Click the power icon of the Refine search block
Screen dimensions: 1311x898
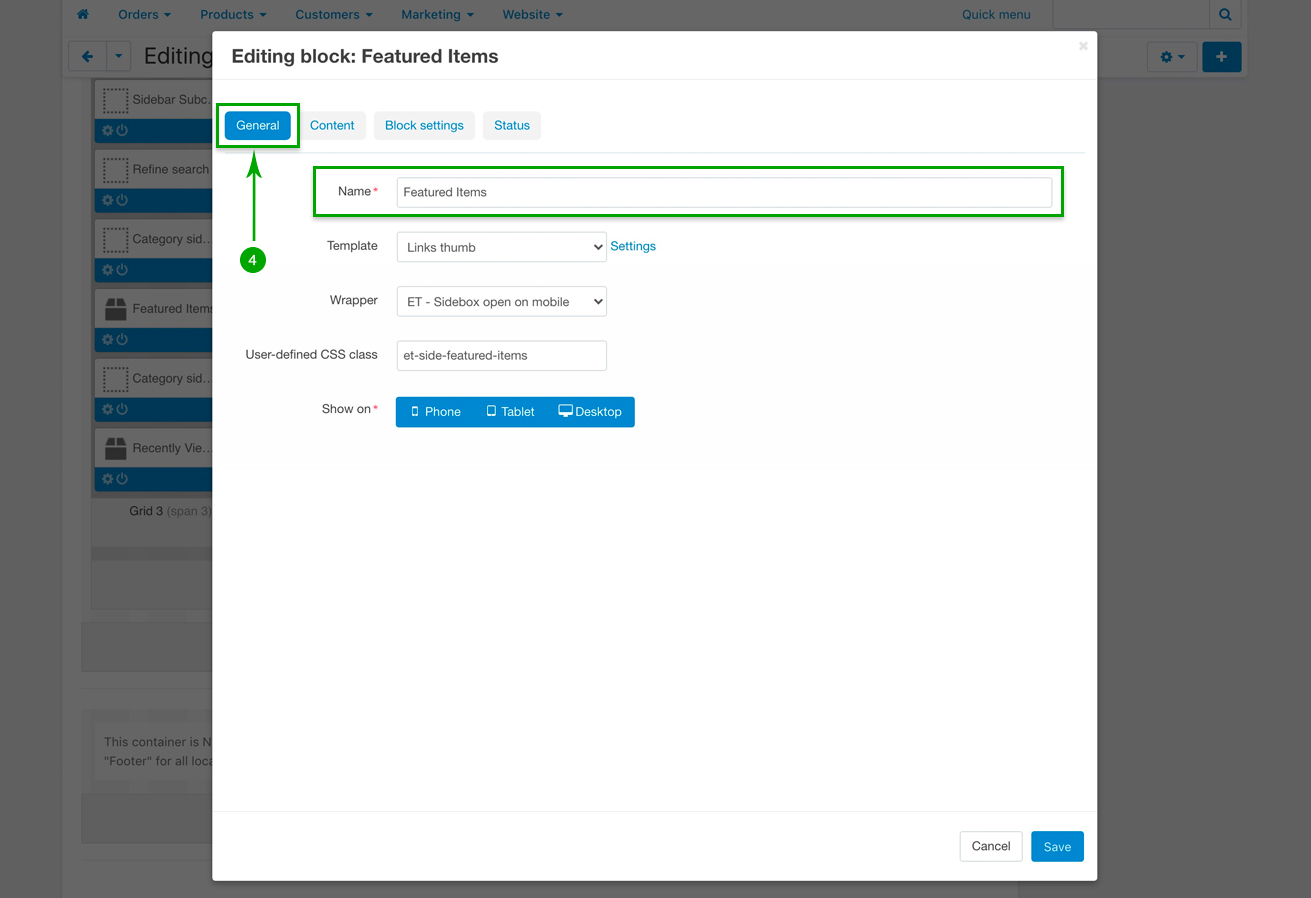pos(122,200)
